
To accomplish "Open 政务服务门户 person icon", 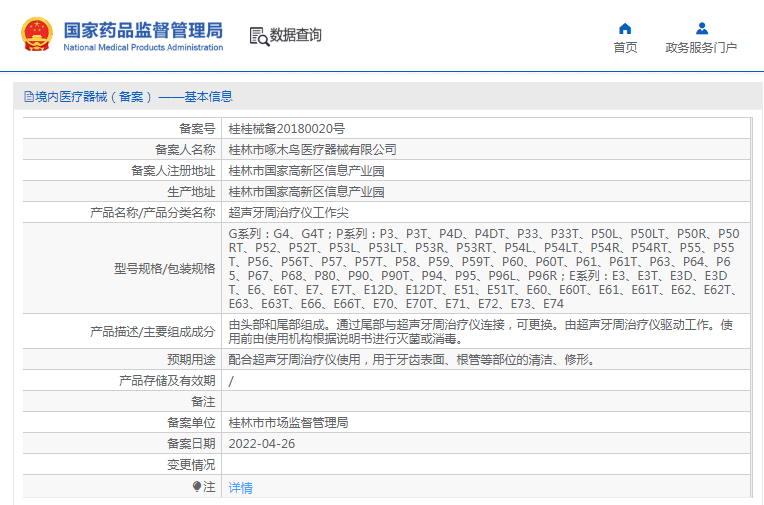I will click(x=702, y=28).
